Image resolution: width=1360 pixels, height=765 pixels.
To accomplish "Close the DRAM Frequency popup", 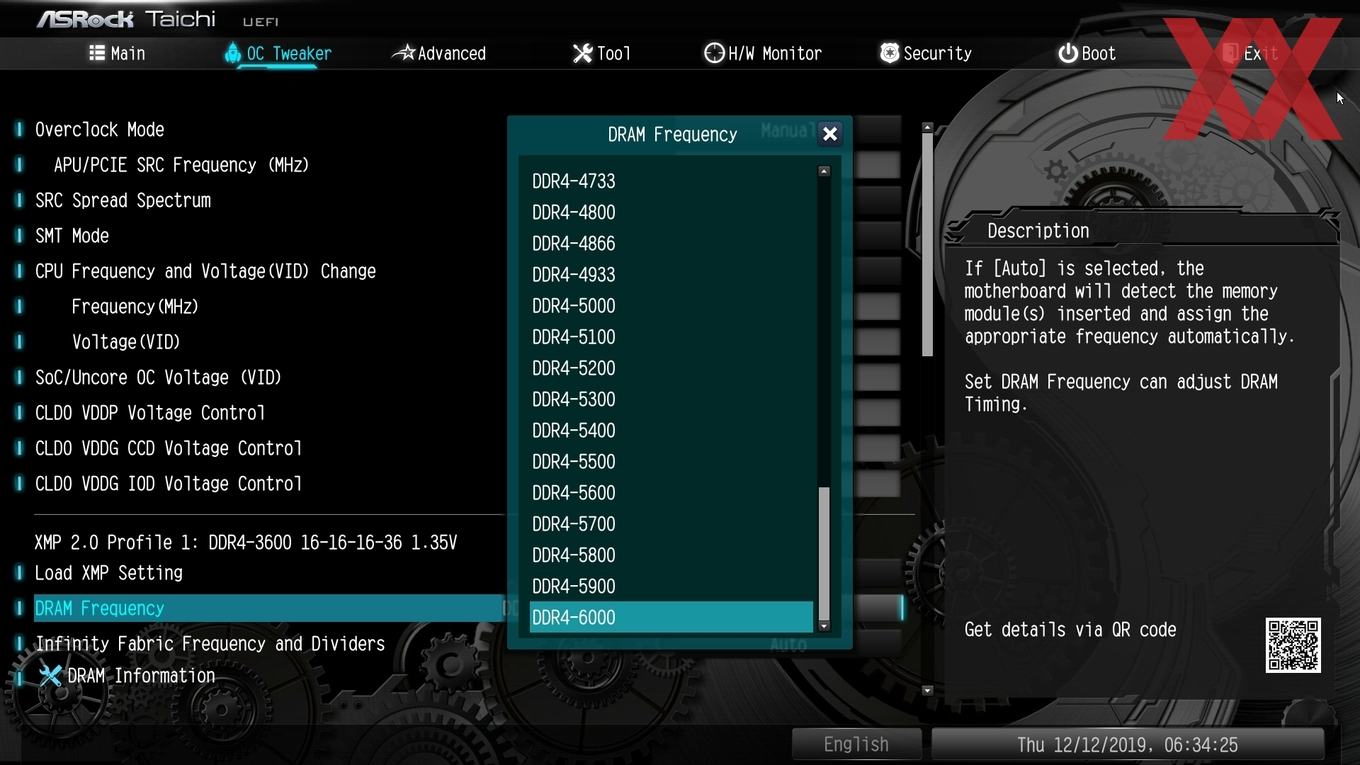I will tap(829, 134).
